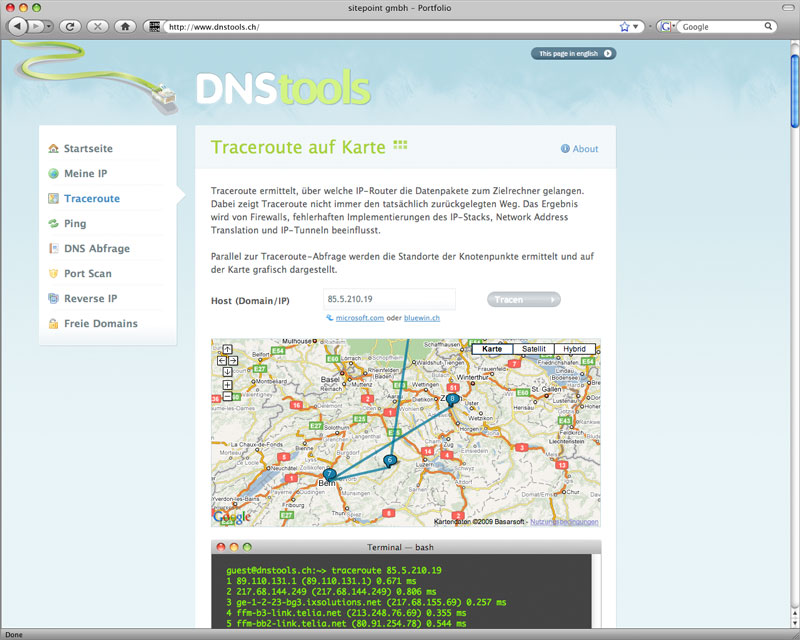The image size is (800, 640).
Task: Focus the address bar showing dnstools.ch
Action: point(390,27)
